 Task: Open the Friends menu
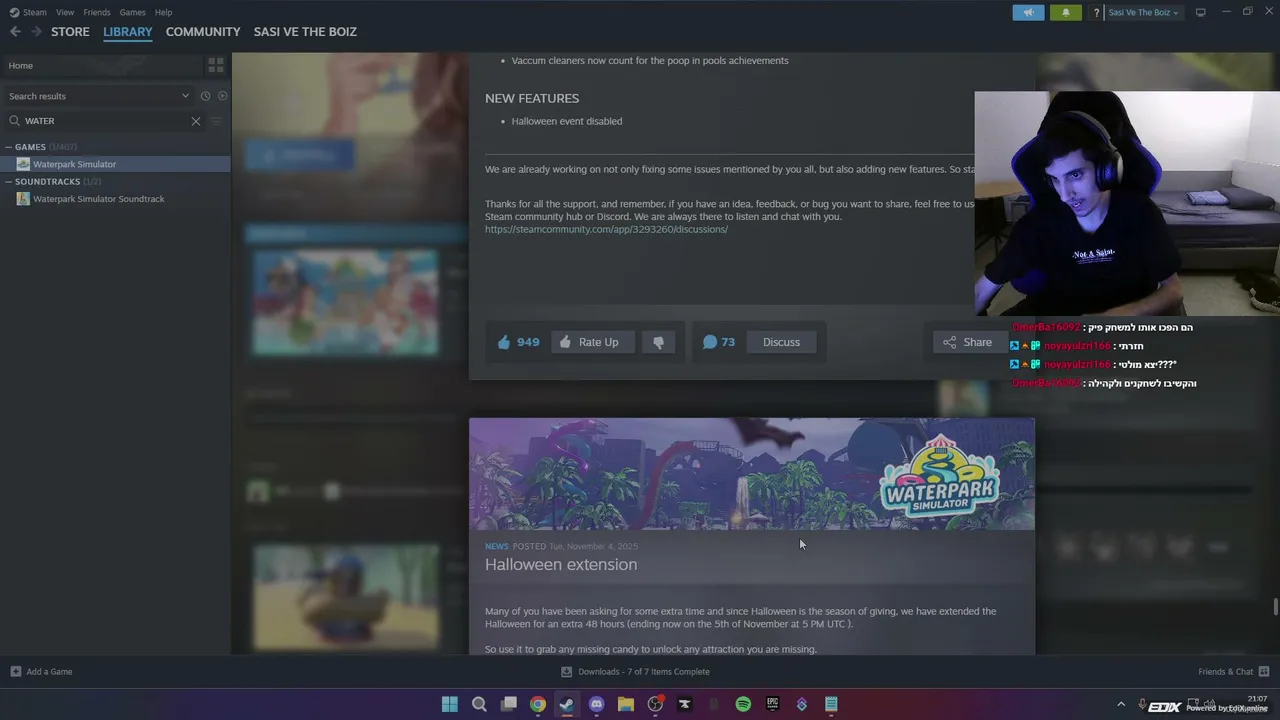click(97, 13)
